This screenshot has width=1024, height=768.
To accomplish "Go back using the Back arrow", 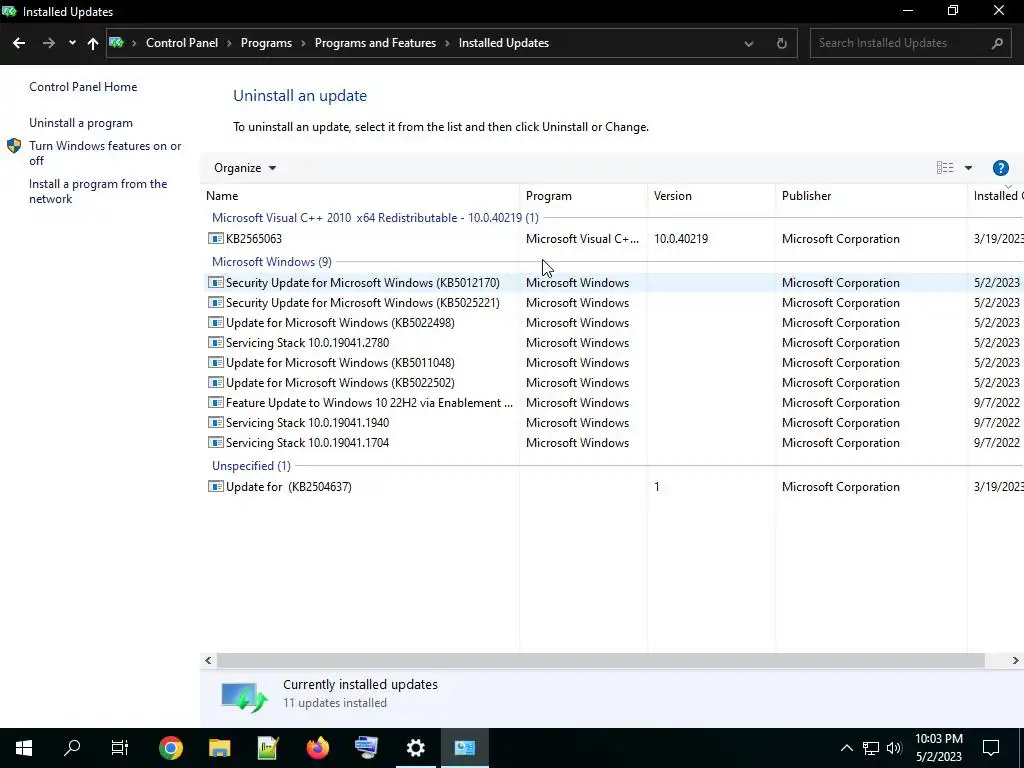I will [x=19, y=43].
